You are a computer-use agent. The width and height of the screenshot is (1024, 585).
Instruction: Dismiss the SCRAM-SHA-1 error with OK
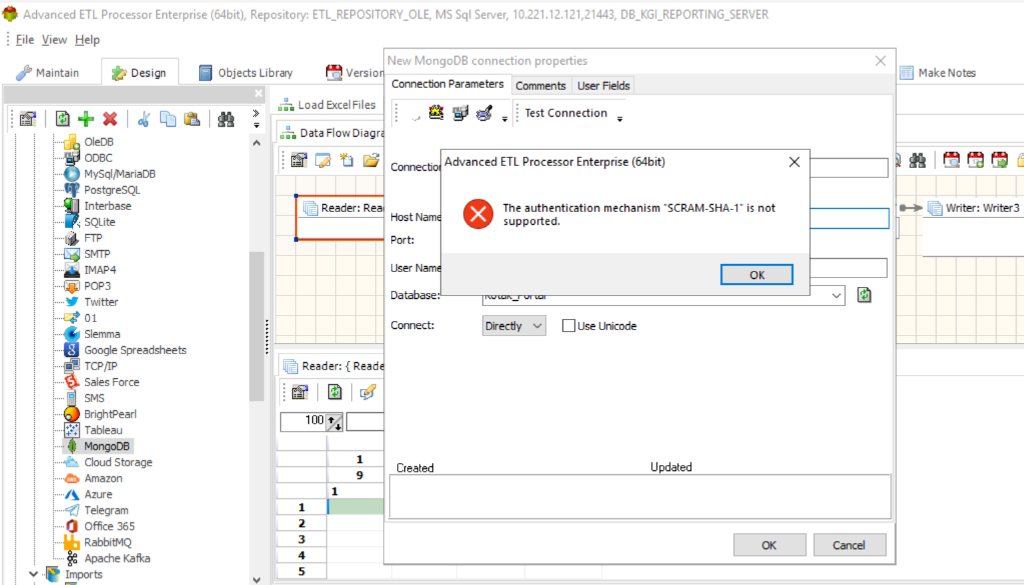click(756, 275)
